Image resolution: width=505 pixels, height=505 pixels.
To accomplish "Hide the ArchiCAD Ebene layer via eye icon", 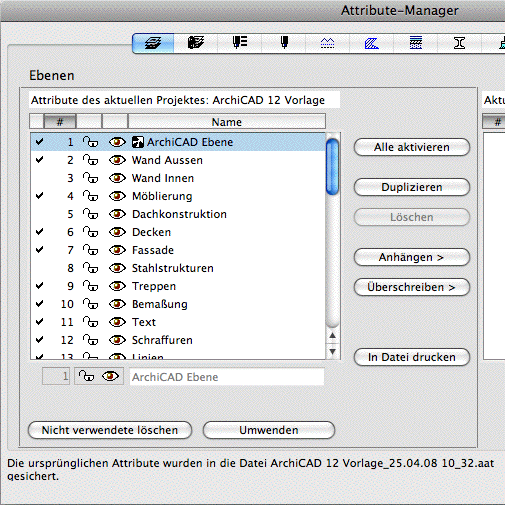I will tap(117, 142).
